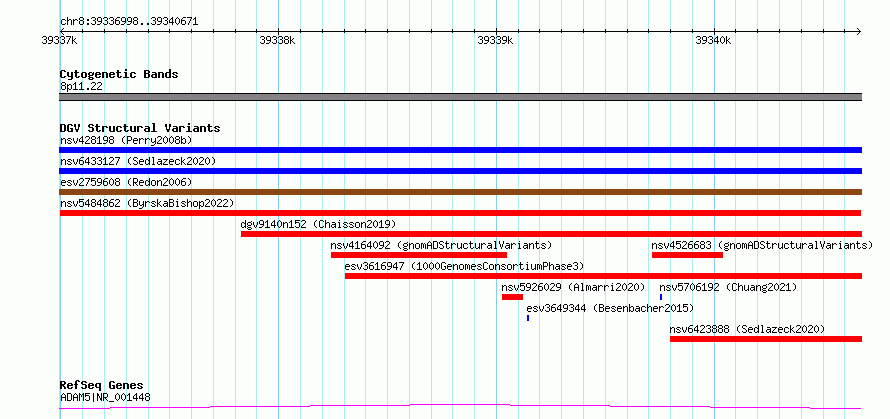Select the magenta ADAM5 gene track line

point(460,407)
